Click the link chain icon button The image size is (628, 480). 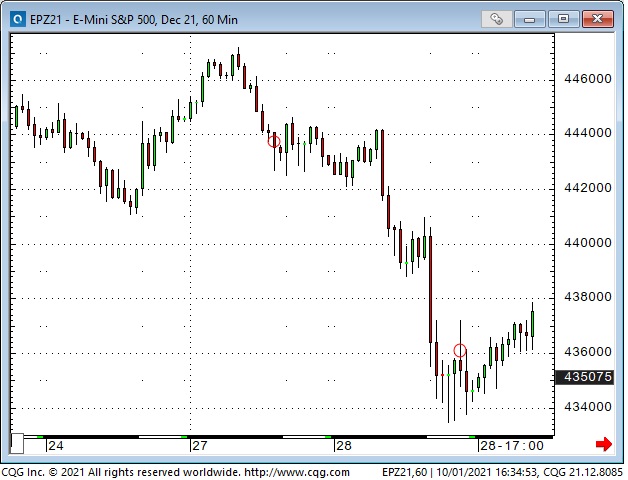point(497,19)
